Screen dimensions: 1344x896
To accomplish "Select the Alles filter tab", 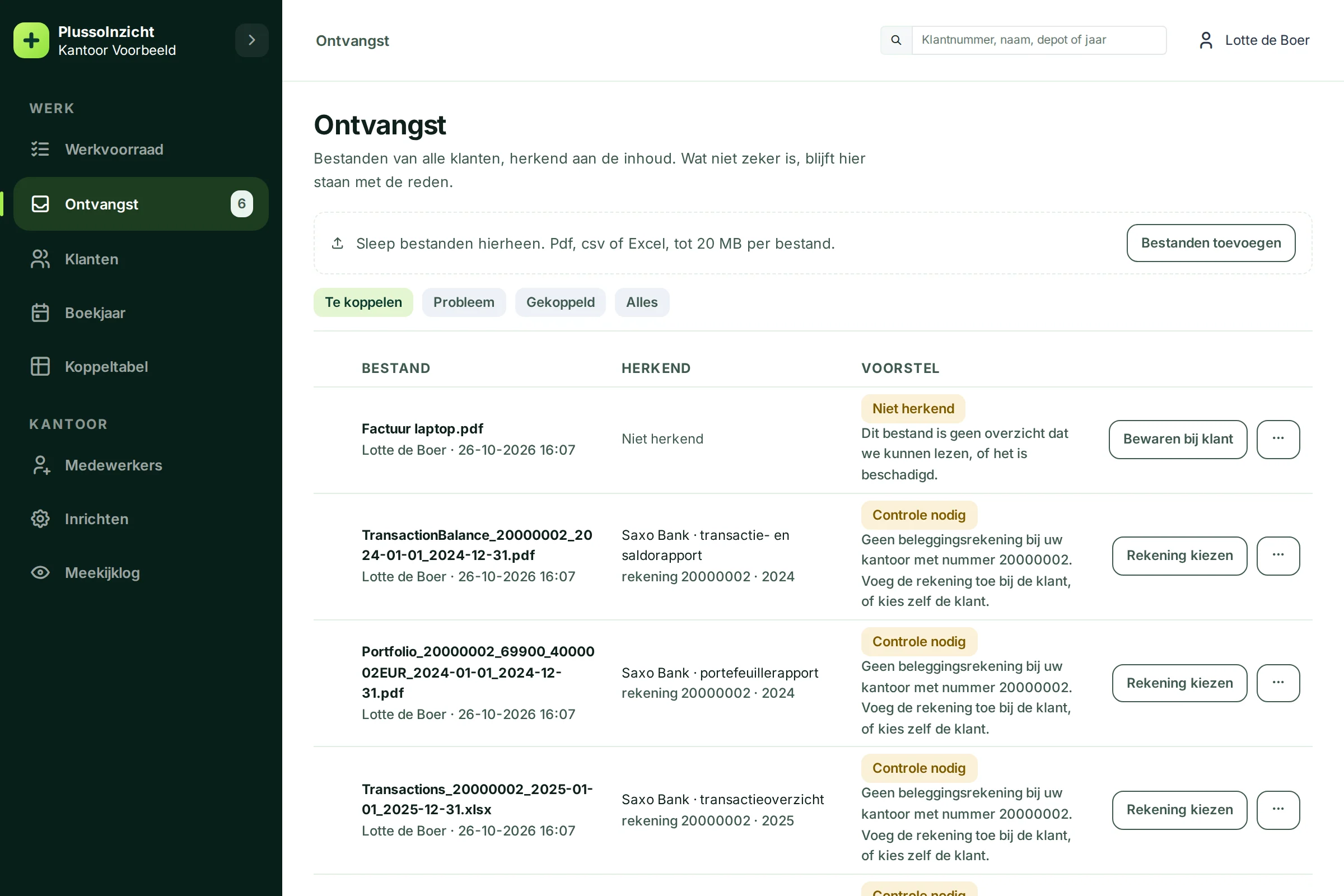I will (x=642, y=302).
